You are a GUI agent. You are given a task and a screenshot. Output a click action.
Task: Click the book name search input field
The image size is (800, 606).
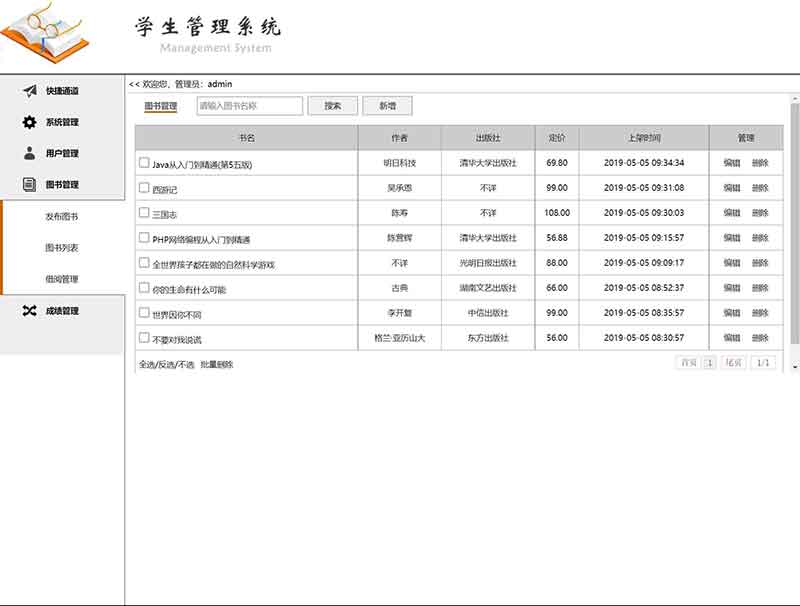tap(249, 106)
